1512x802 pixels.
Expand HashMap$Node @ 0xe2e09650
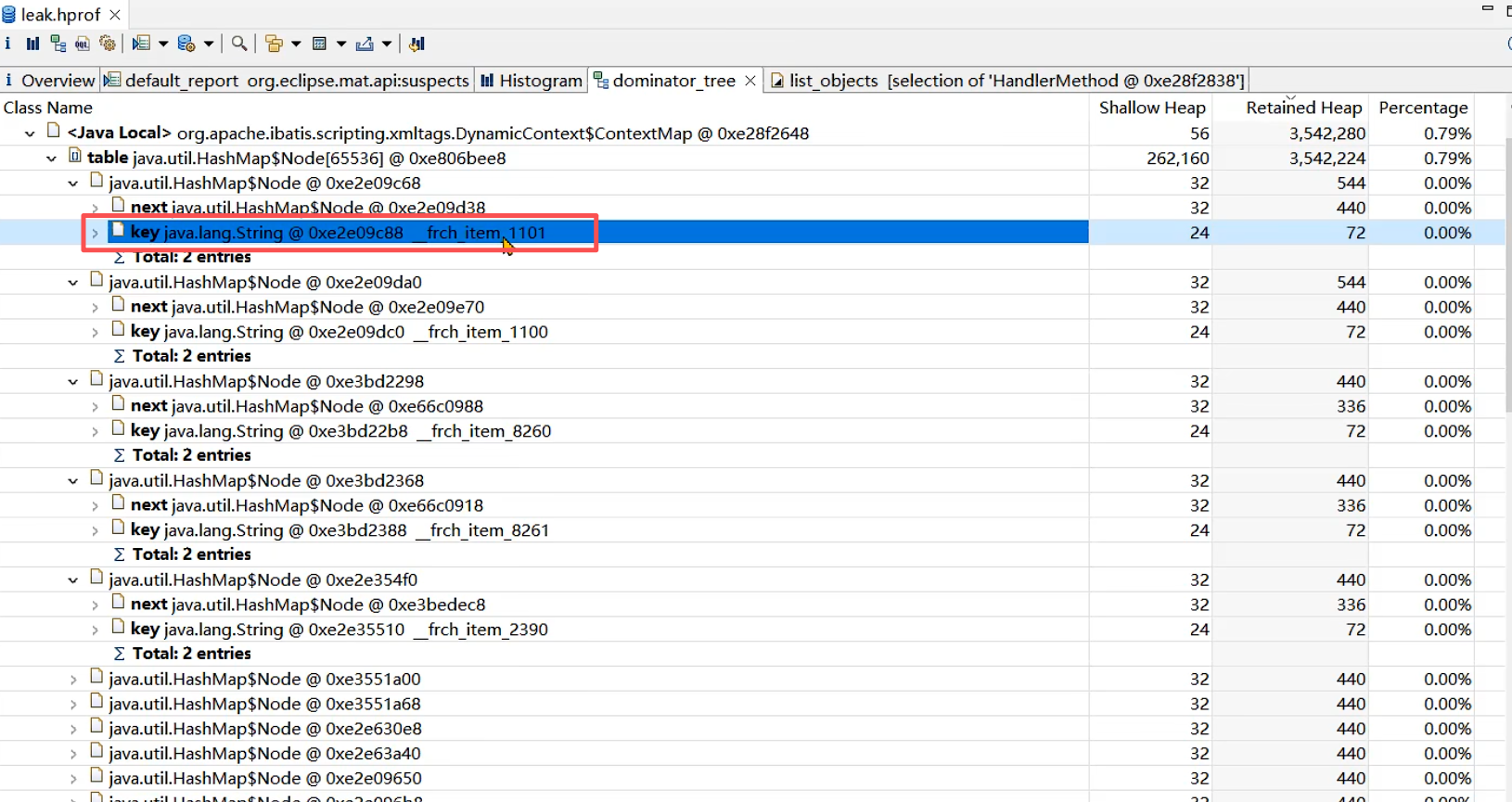pyautogui.click(x=72, y=779)
